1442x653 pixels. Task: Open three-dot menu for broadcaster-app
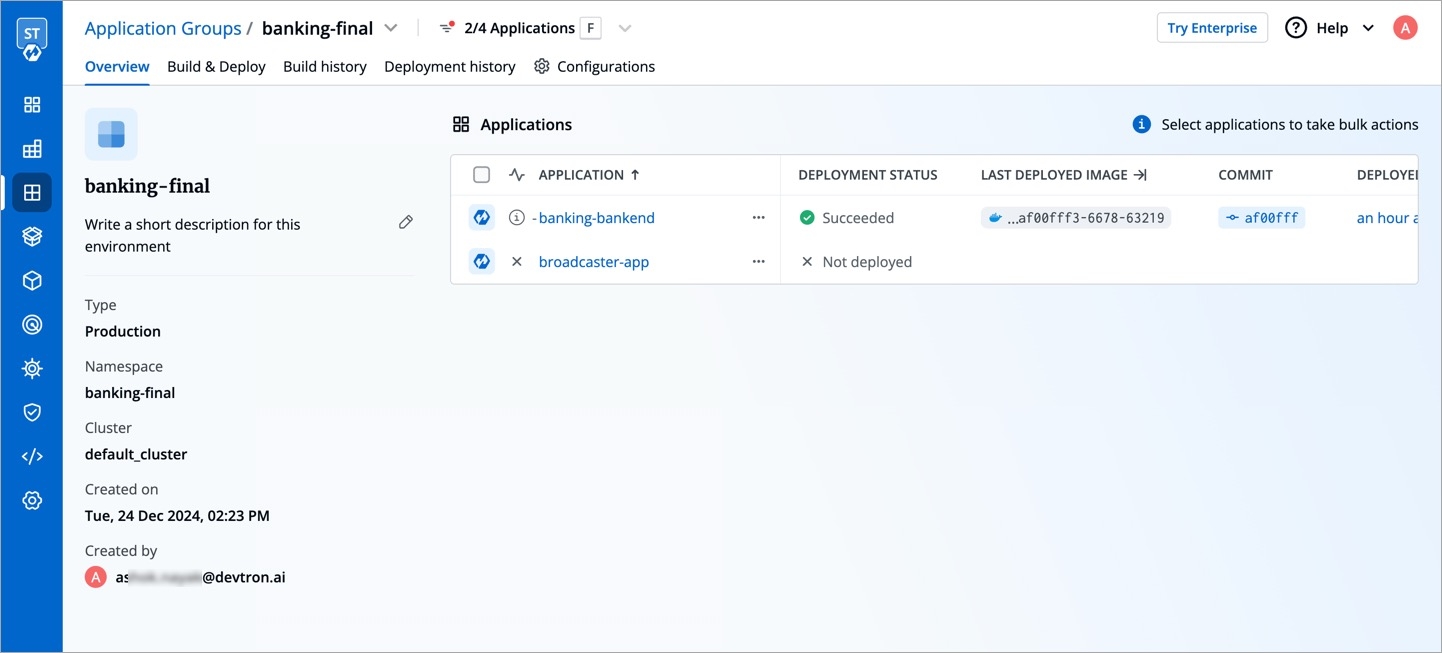coord(758,262)
